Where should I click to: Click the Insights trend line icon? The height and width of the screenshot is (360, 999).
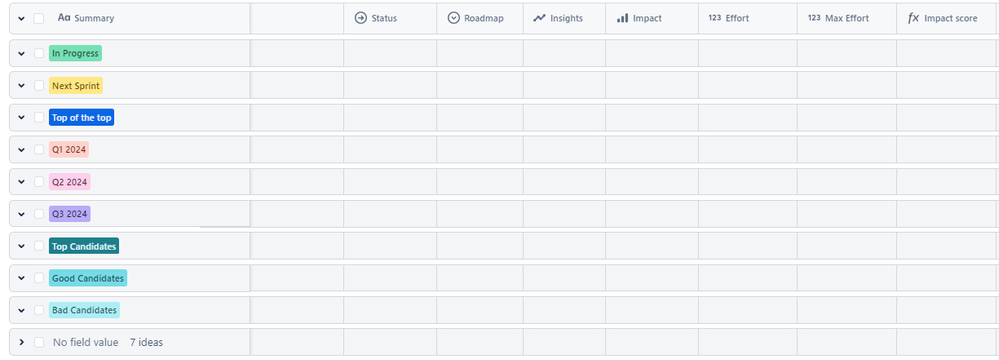coord(540,18)
